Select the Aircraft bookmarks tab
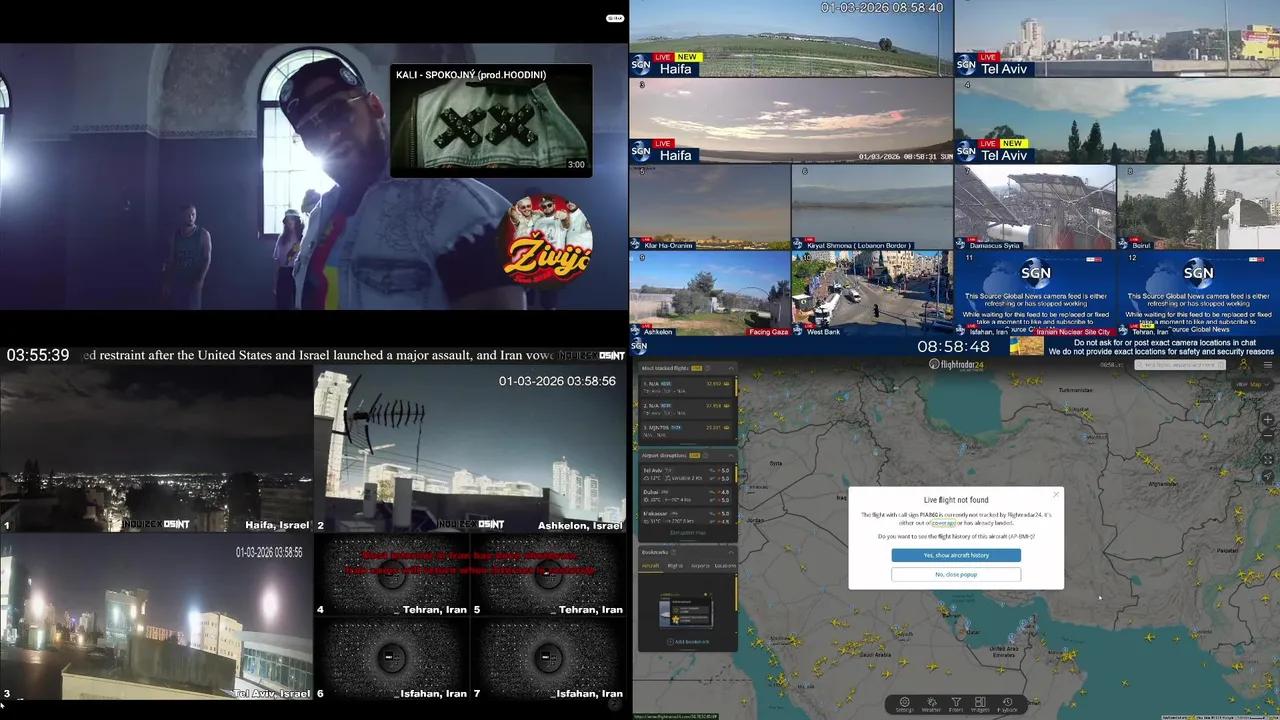The height and width of the screenshot is (720, 1280). (x=650, y=566)
